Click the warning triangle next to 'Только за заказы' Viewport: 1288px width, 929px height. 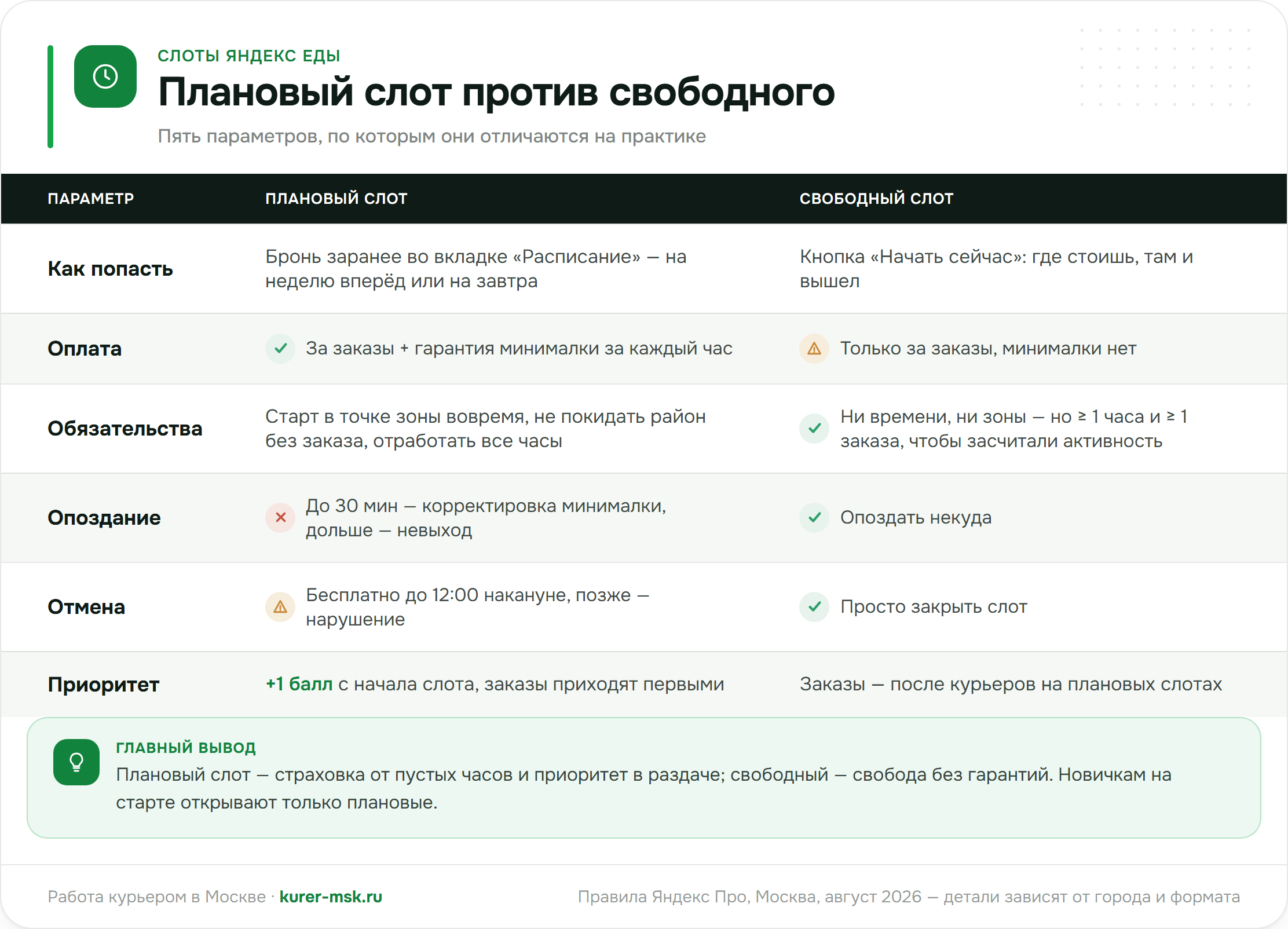click(814, 349)
